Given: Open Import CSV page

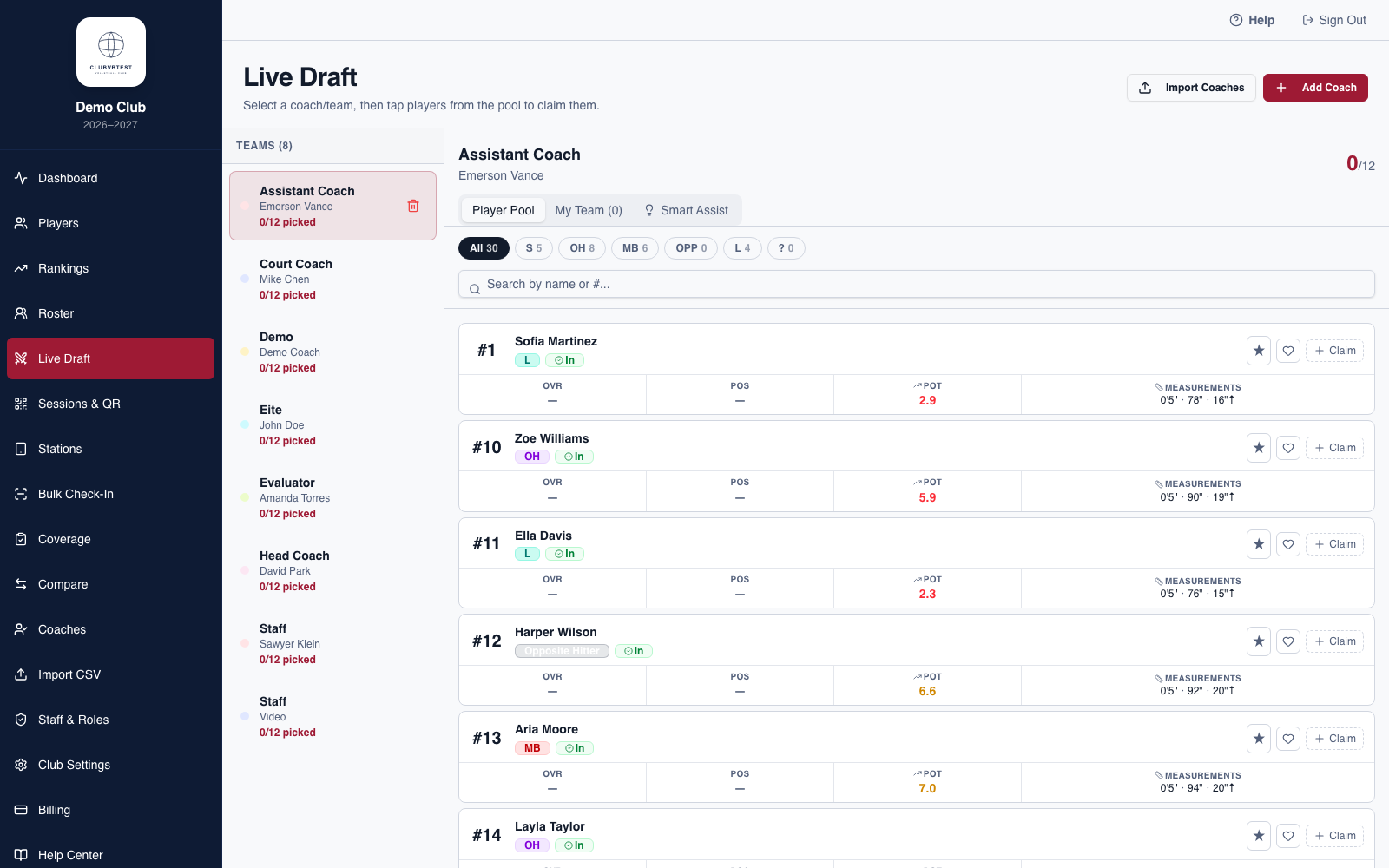Looking at the screenshot, I should tap(110, 674).
